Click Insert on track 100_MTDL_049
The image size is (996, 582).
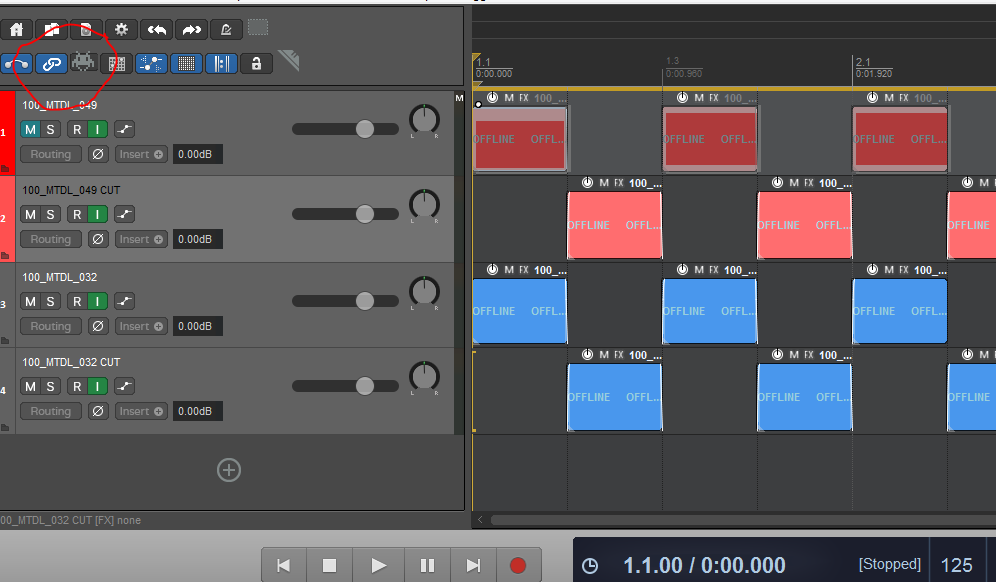[x=141, y=154]
